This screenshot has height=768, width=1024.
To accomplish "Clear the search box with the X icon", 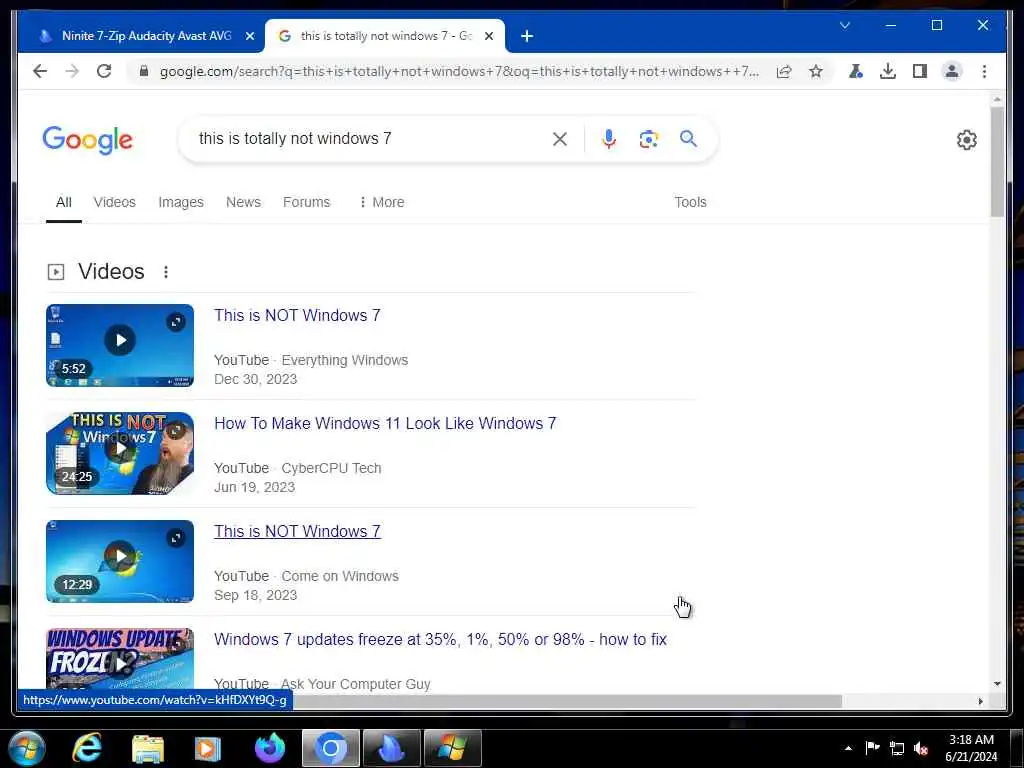I will 560,139.
